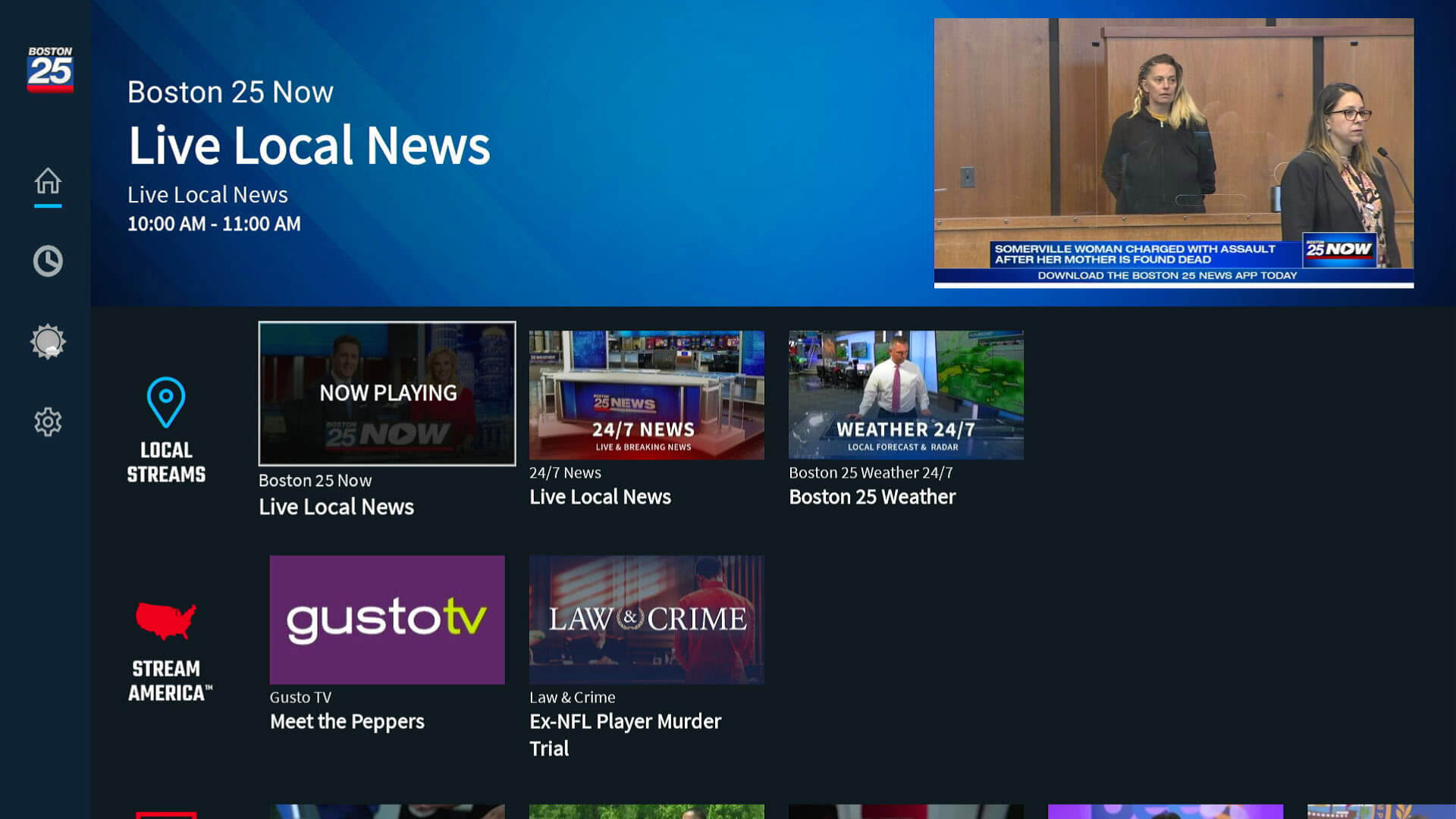Play the 24/7 News stream thumbnail

646,394
